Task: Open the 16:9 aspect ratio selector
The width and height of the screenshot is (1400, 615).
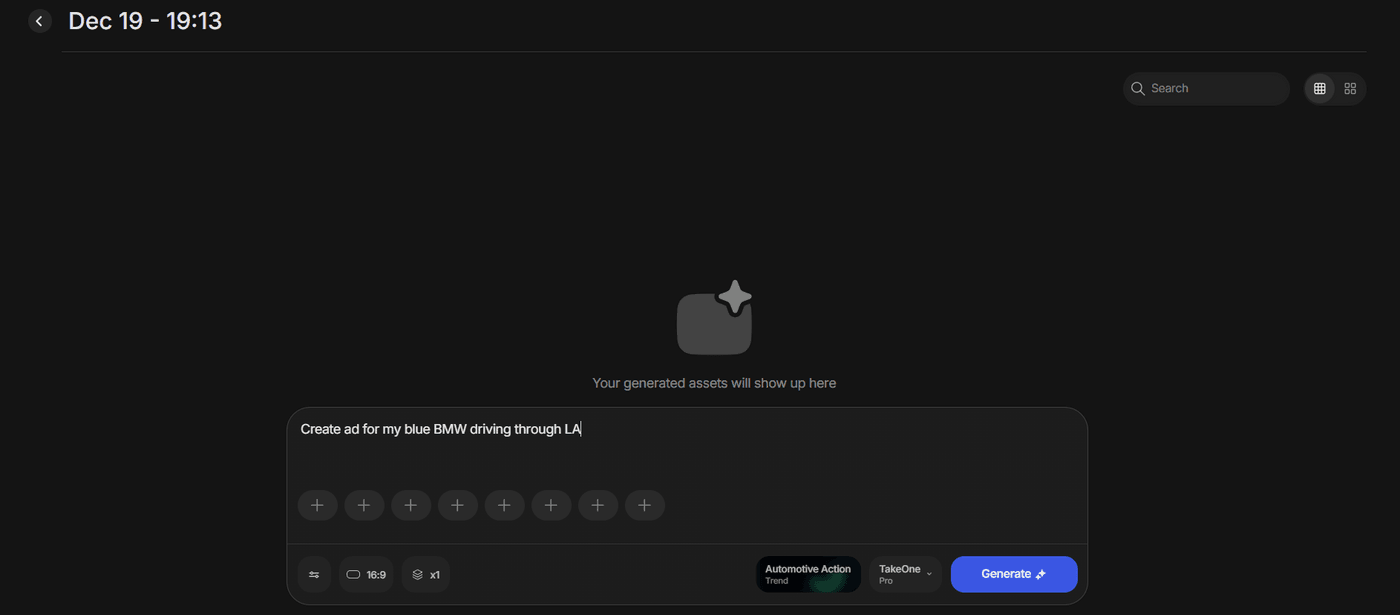Action: tap(366, 575)
